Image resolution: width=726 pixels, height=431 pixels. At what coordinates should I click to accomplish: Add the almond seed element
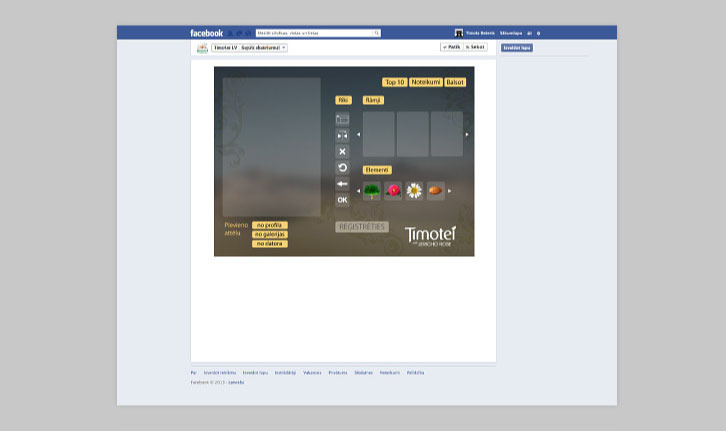[436, 191]
